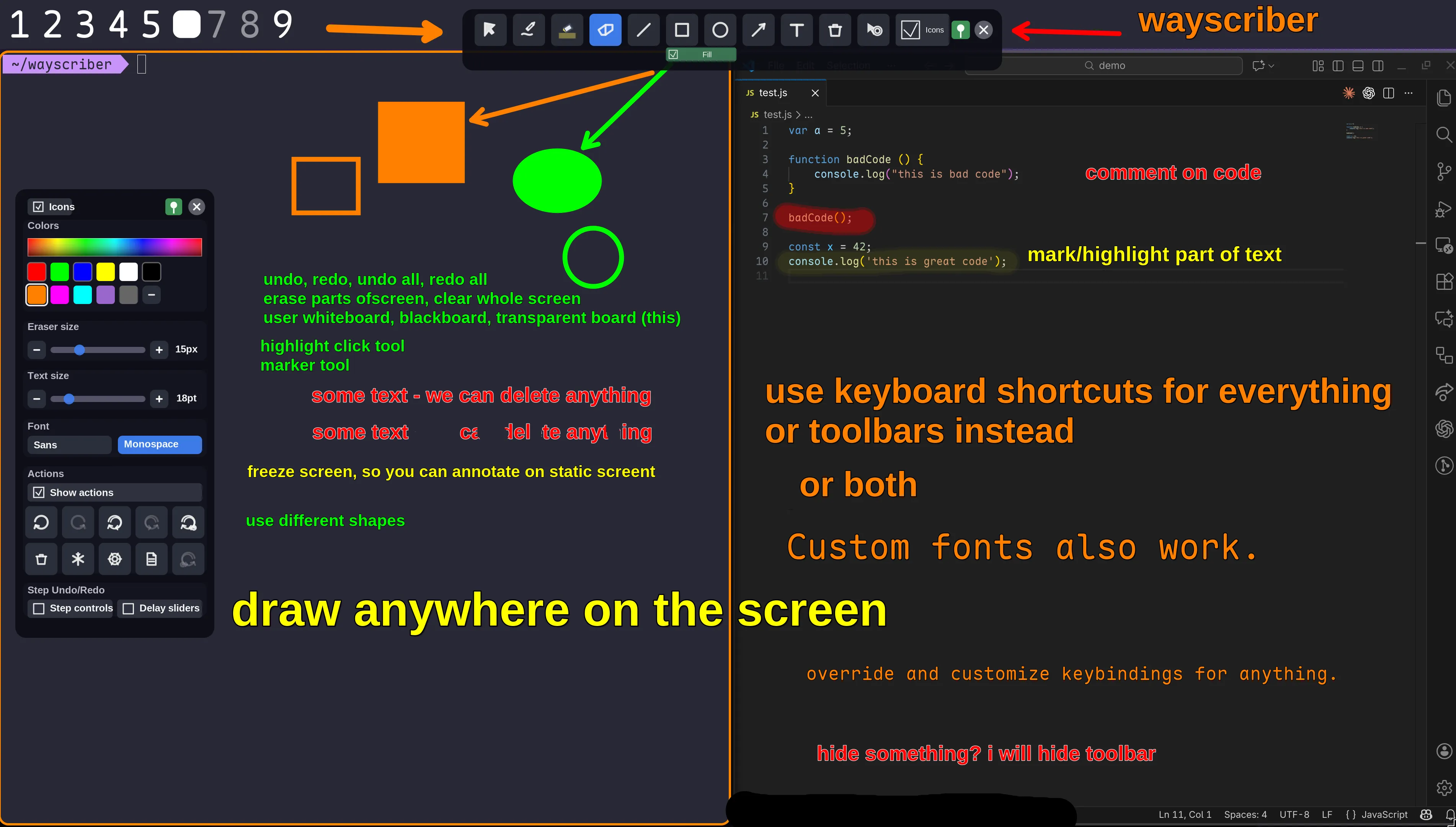The image size is (1456, 827).
Task: Select the circle shape tool
Action: [720, 29]
